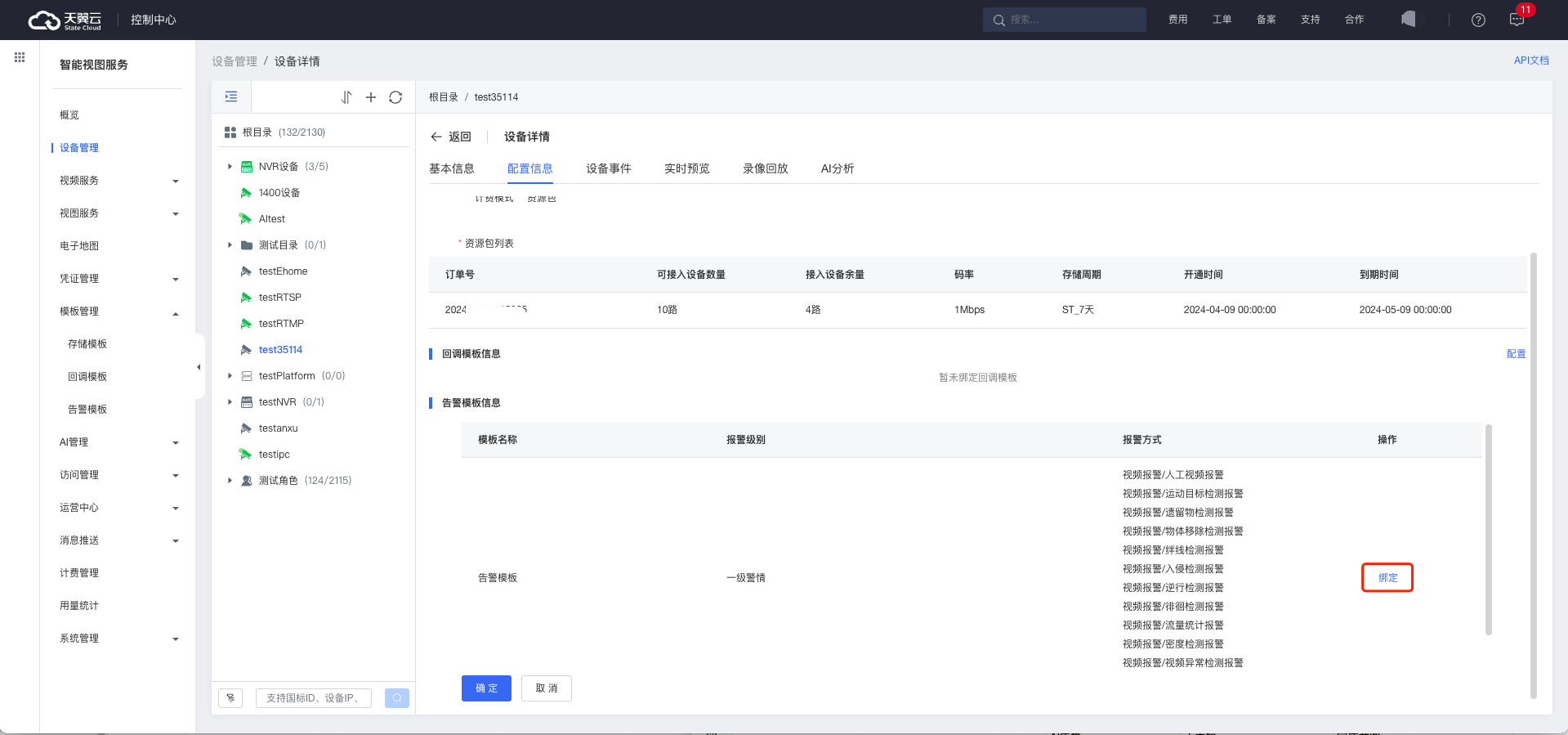Click the 取消 cancel button
The width and height of the screenshot is (1568, 735).
(x=547, y=688)
